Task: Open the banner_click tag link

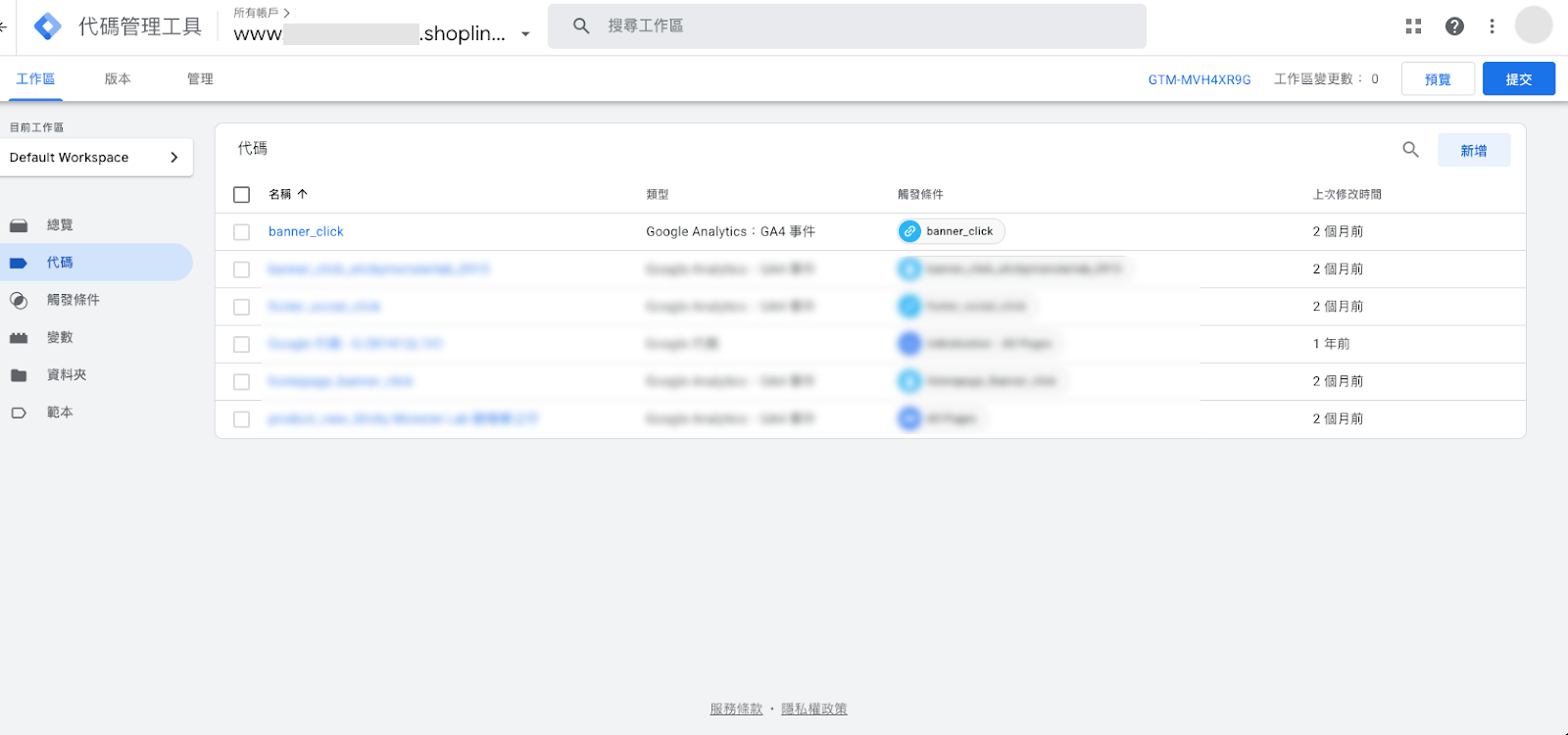Action: pos(306,232)
